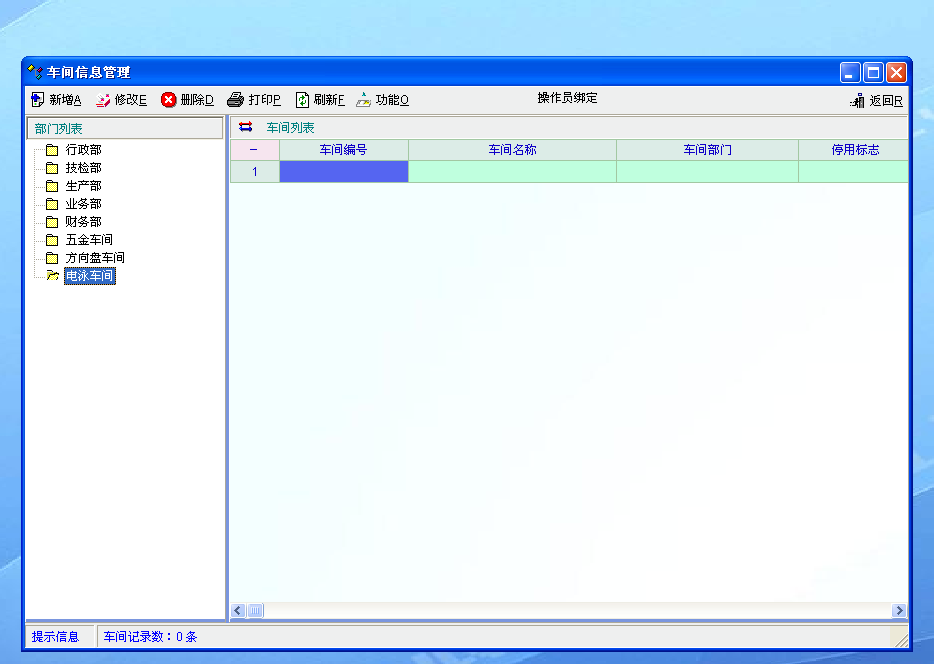Click the 车间名称 column header

click(512, 150)
